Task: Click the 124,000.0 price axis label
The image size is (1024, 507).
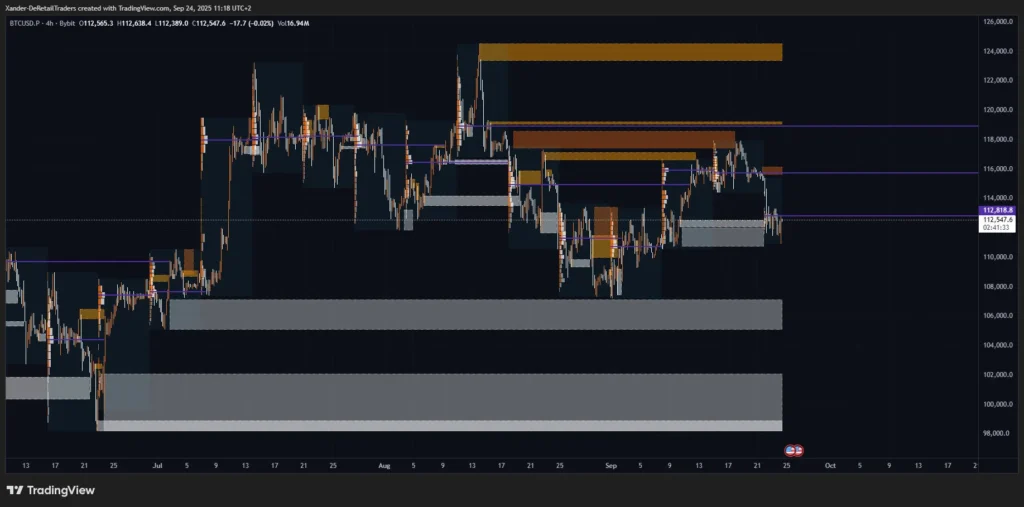Action: click(x=997, y=51)
